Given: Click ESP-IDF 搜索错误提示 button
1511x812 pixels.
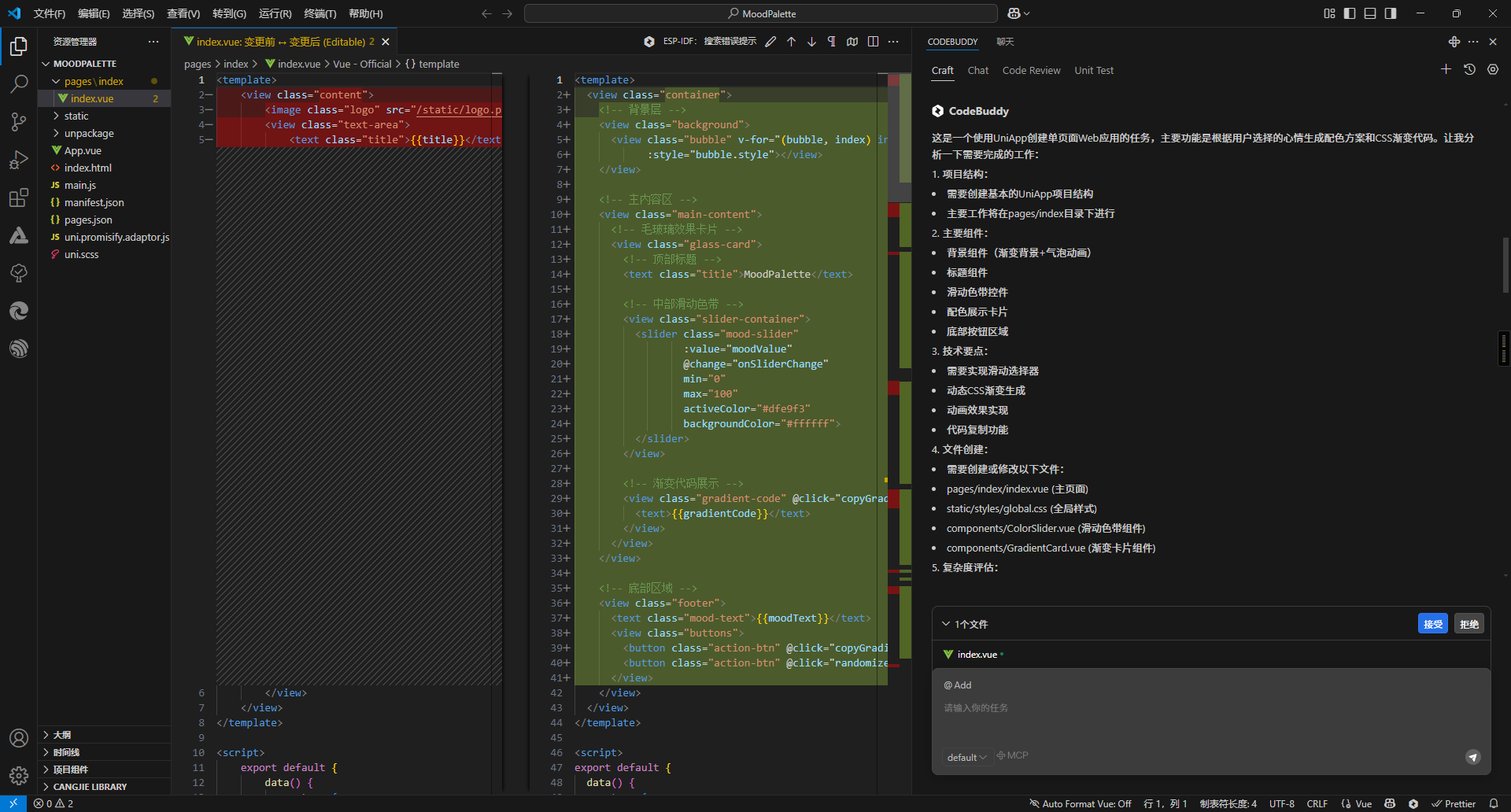Looking at the screenshot, I should (x=709, y=42).
